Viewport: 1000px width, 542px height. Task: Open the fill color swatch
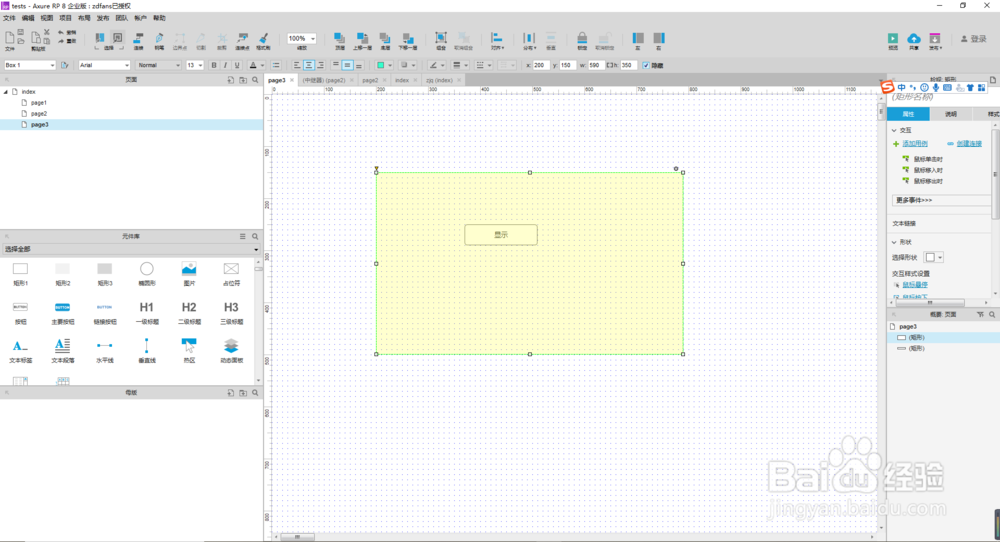381,65
